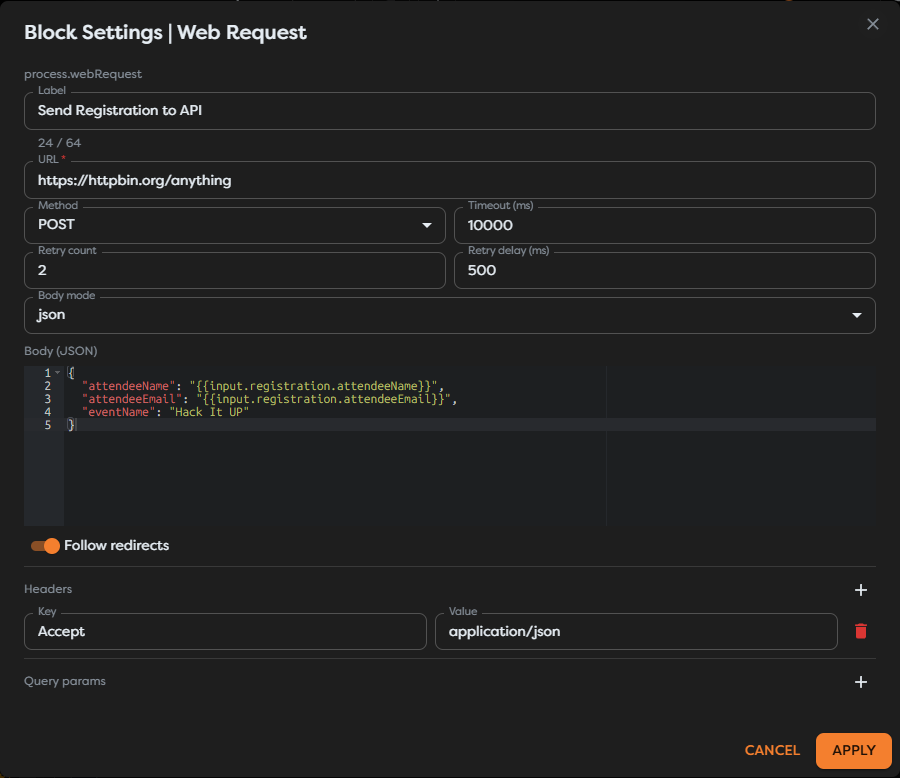Click the 24 / 64 character counter
This screenshot has width=900, height=778.
[59, 143]
